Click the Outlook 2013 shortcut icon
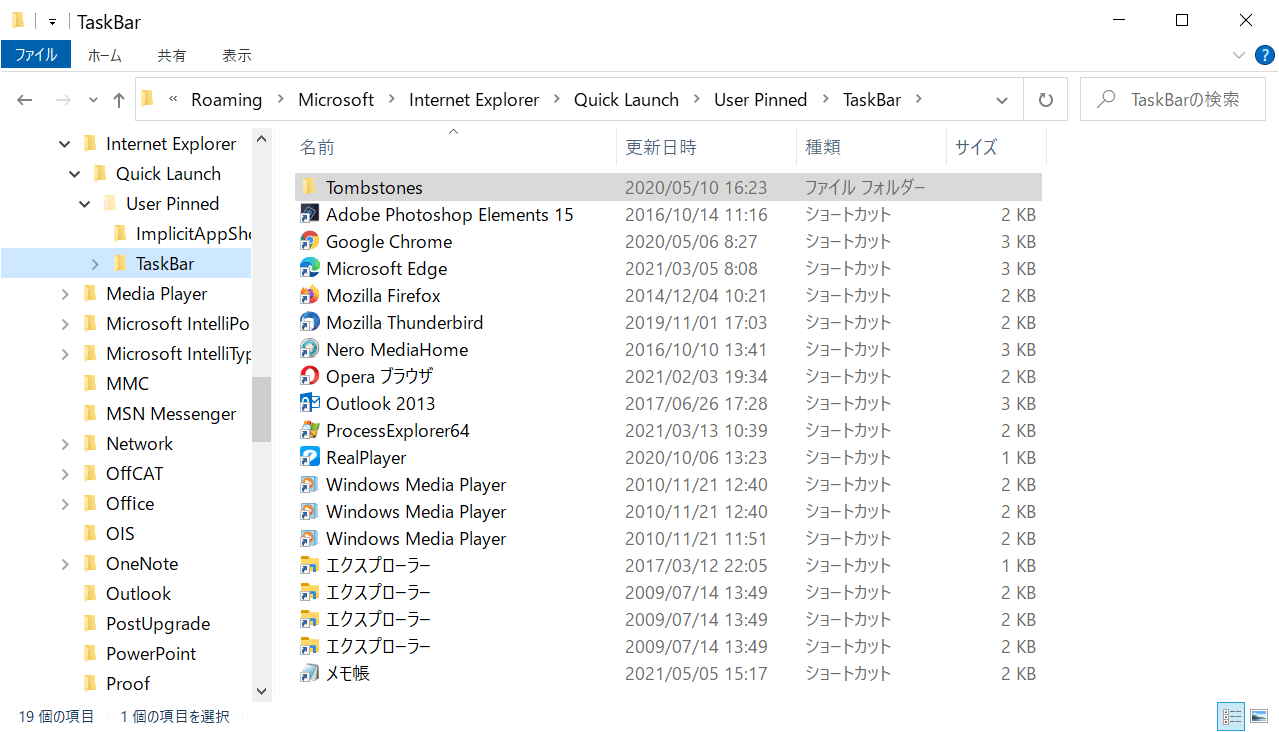Screen dimensions: 1279x732 pyautogui.click(x=310, y=403)
